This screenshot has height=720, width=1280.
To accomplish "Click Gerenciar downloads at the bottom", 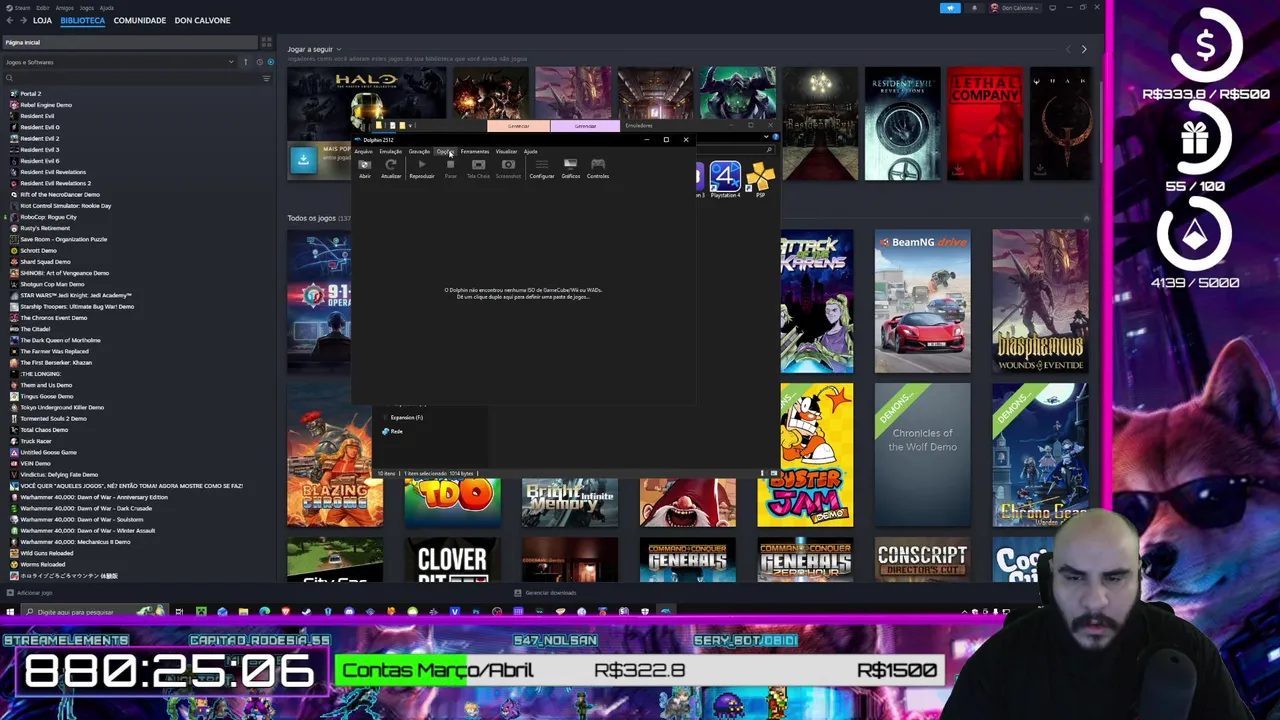I will click(546, 593).
